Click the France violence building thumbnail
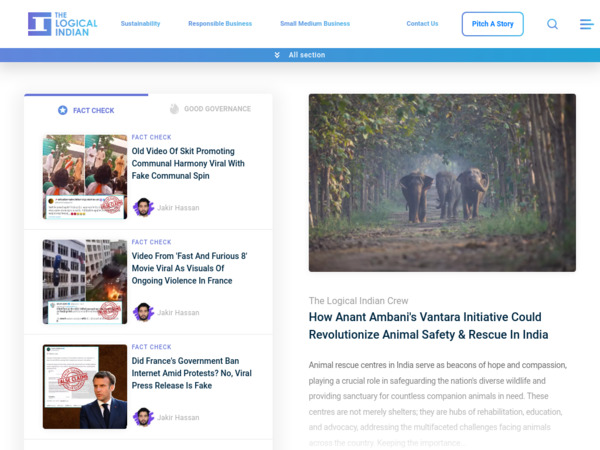The image size is (600, 450). pos(85,282)
